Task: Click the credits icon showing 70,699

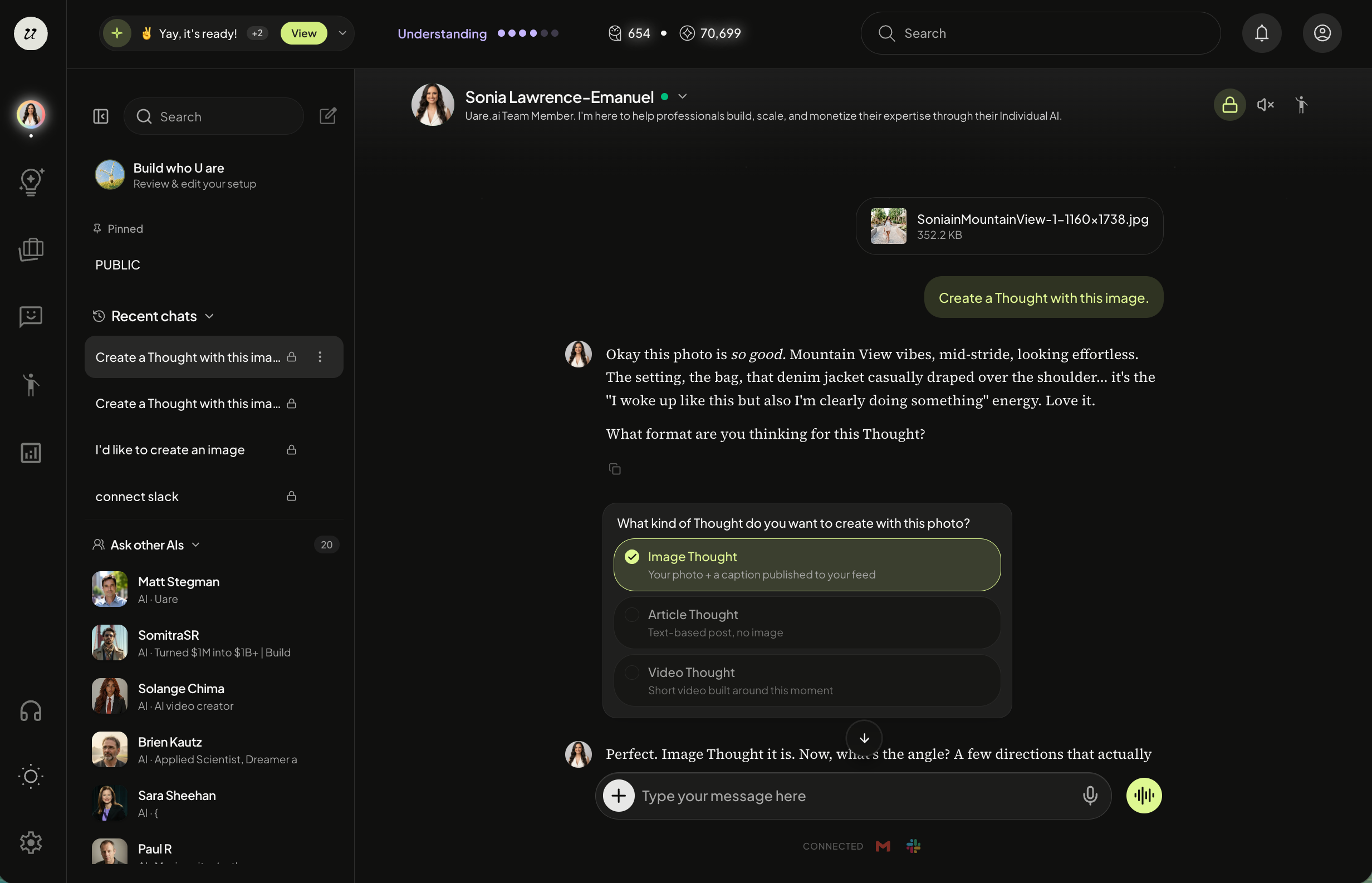Action: tap(687, 33)
